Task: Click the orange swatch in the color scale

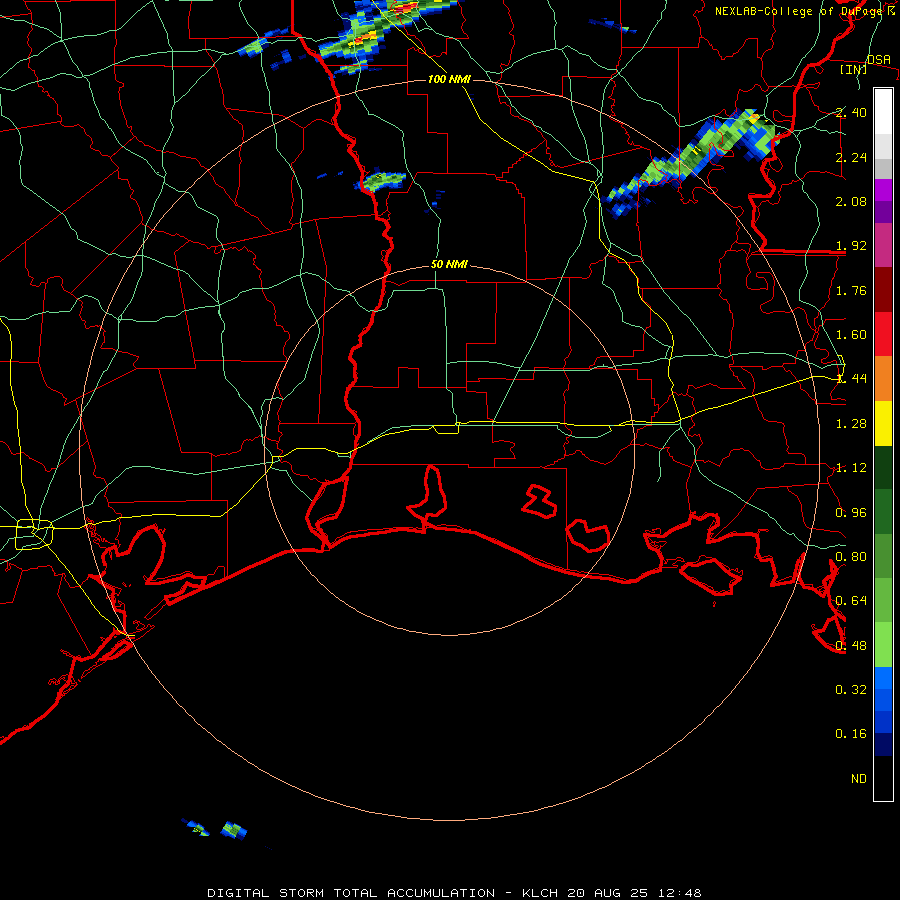Action: (x=883, y=379)
